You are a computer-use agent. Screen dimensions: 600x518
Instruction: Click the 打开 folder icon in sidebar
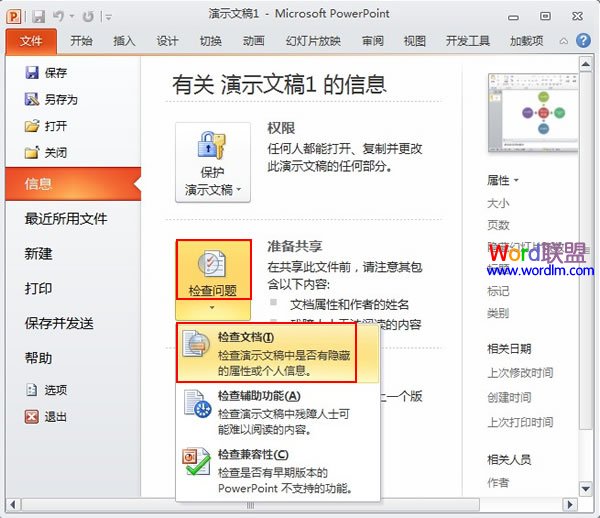coord(32,126)
